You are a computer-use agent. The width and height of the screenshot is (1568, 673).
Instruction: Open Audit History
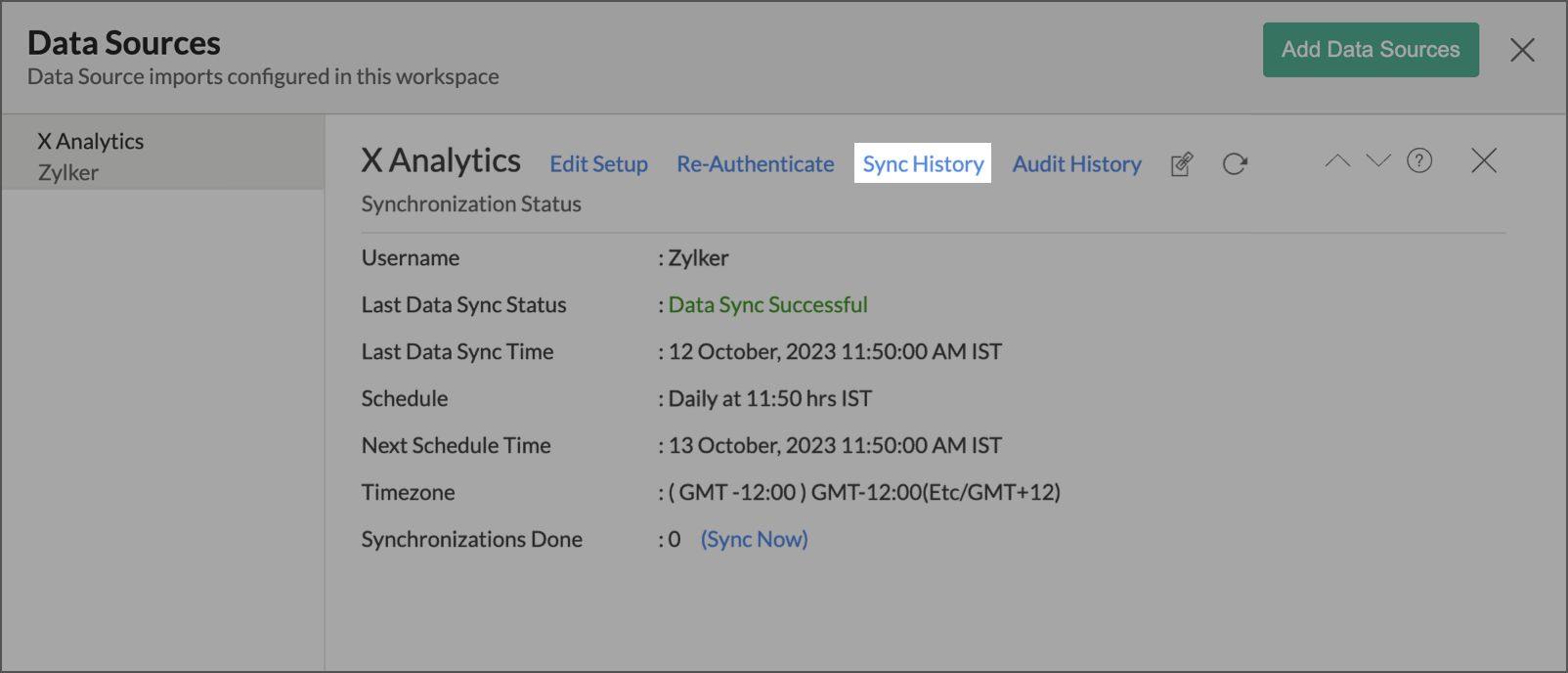[x=1076, y=163]
